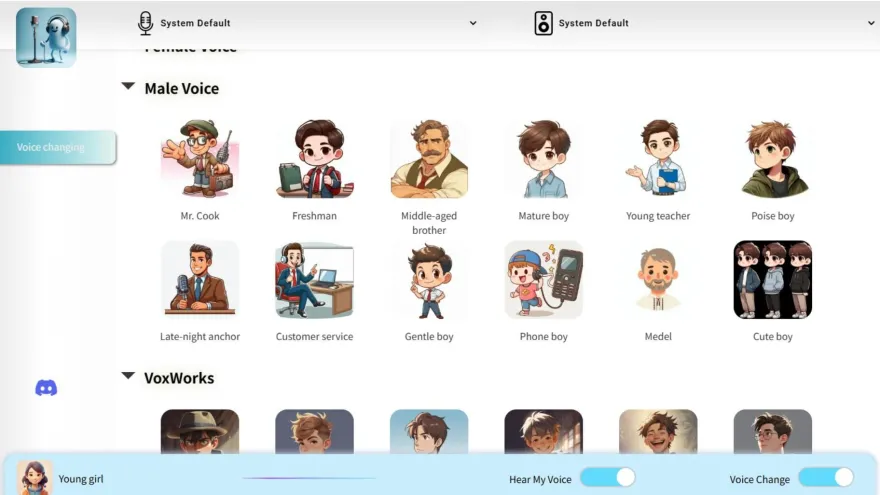
Task: Open the Voice changing sidebar tab
Action: pyautogui.click(x=58, y=147)
